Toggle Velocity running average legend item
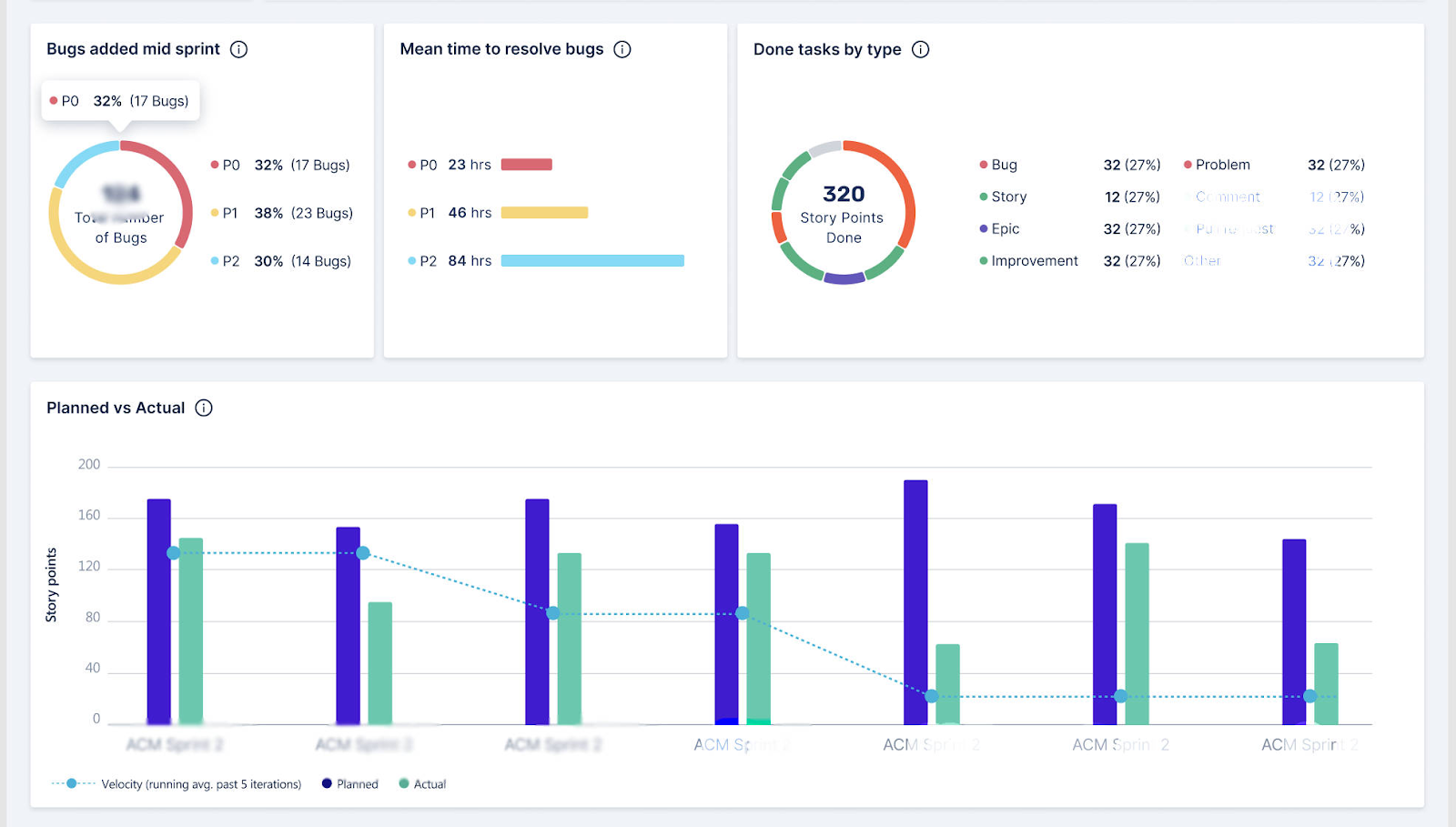 177,784
